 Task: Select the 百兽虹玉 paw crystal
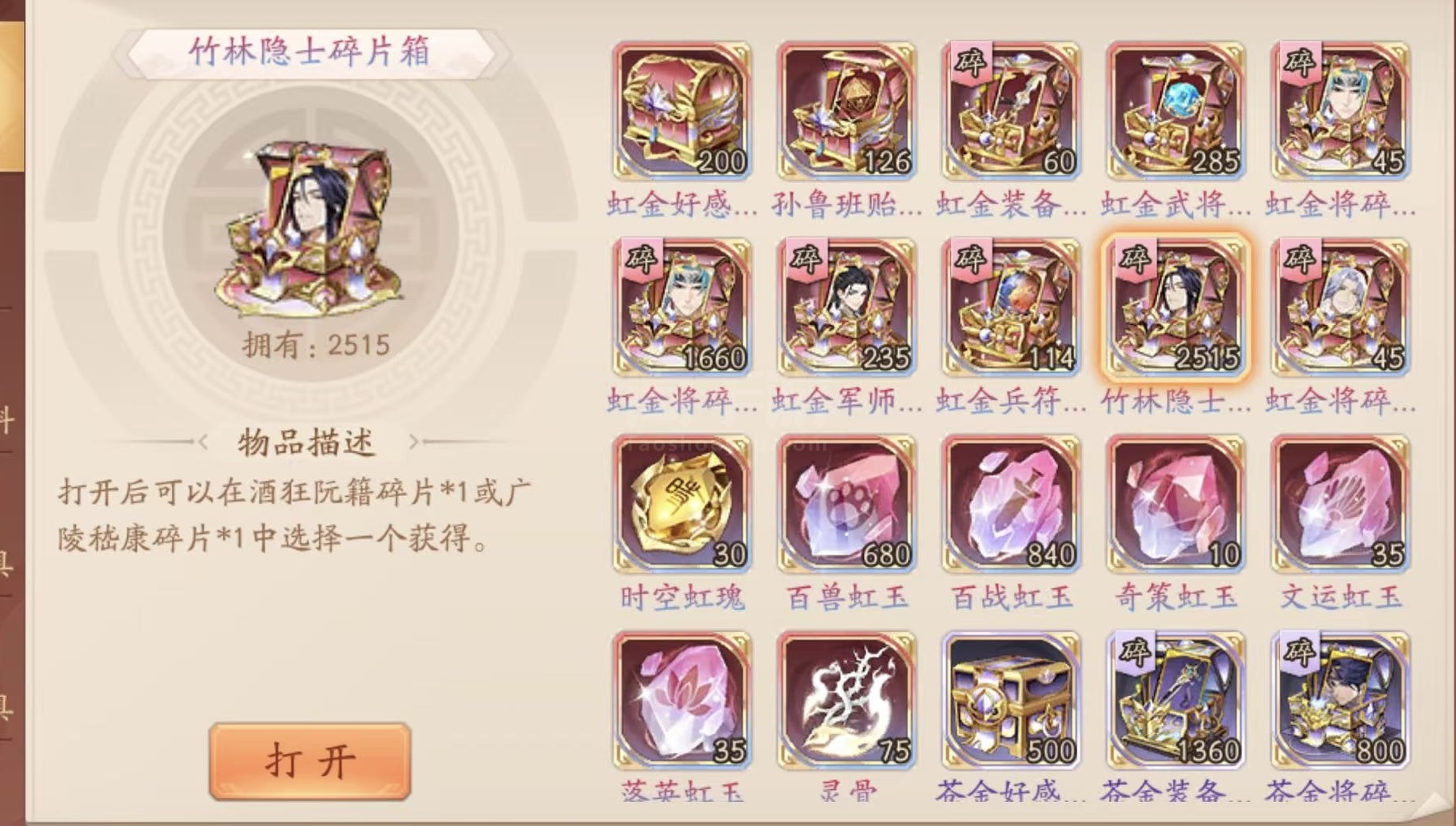click(x=846, y=503)
